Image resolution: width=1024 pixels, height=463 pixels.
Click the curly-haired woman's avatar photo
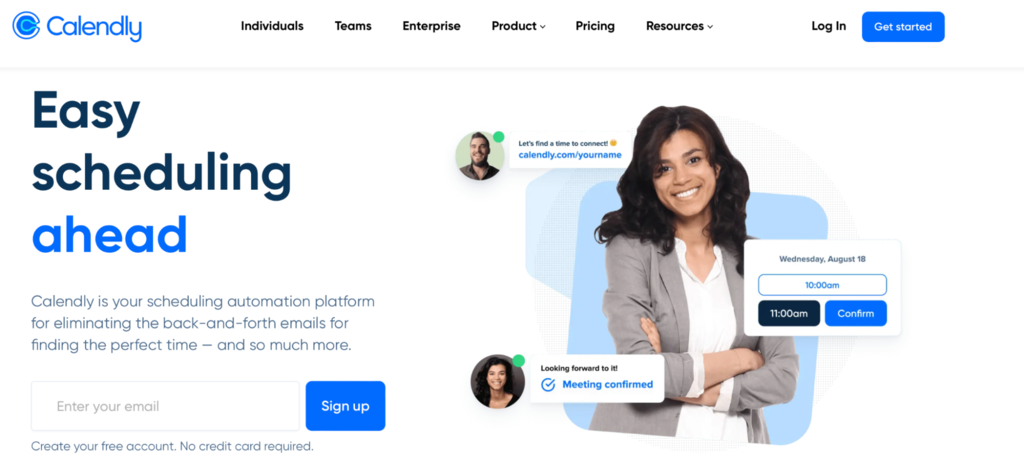[498, 381]
